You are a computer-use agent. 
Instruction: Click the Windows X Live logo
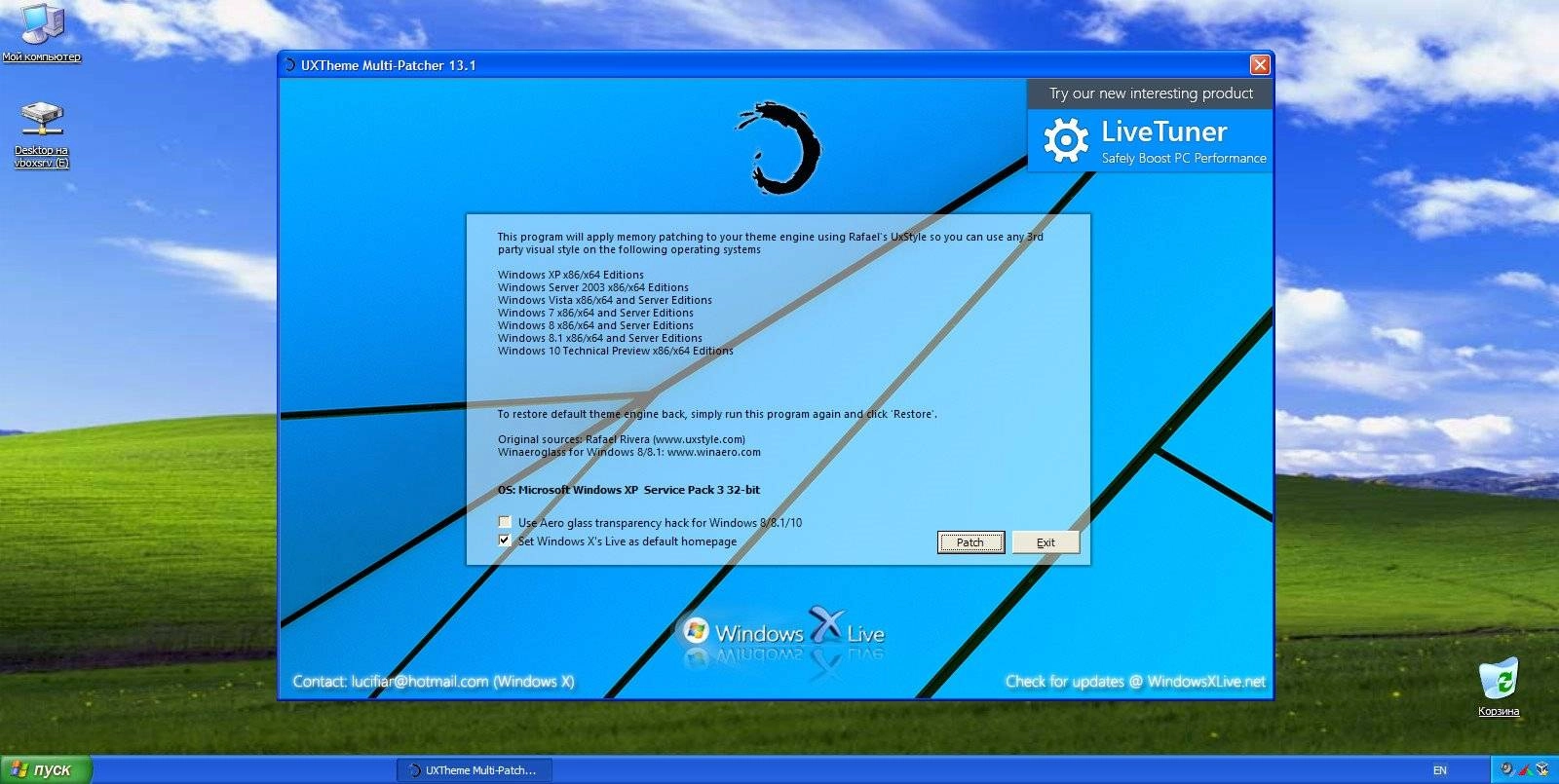tap(783, 631)
